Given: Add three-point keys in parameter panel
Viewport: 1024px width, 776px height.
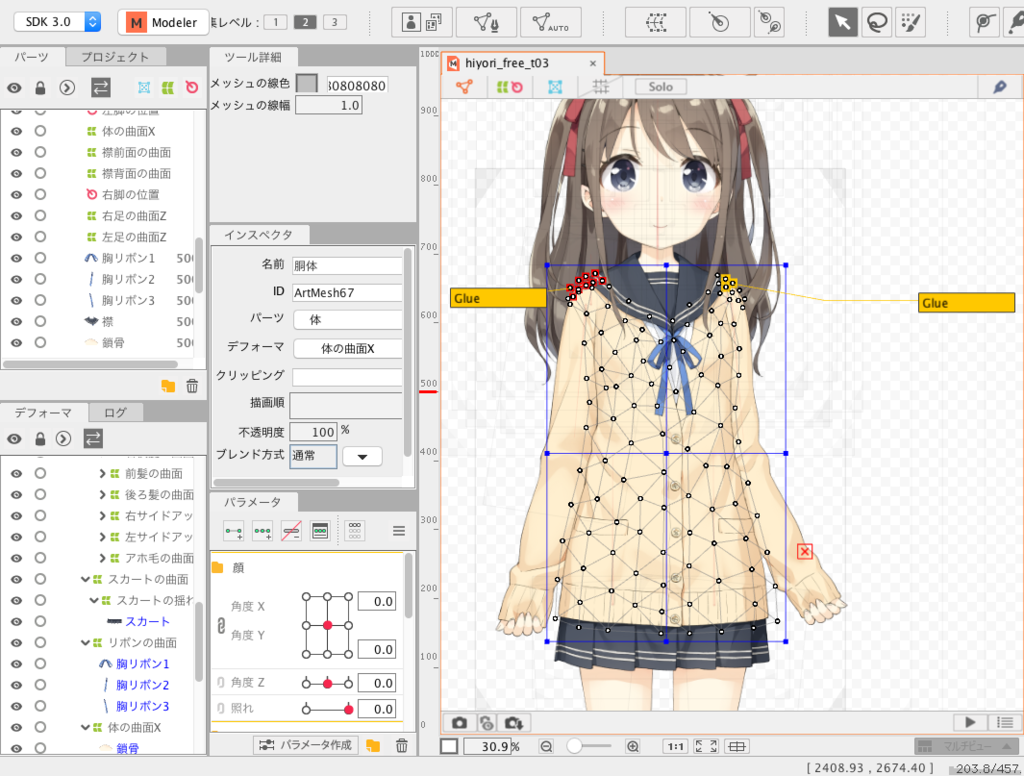Looking at the screenshot, I should [263, 531].
